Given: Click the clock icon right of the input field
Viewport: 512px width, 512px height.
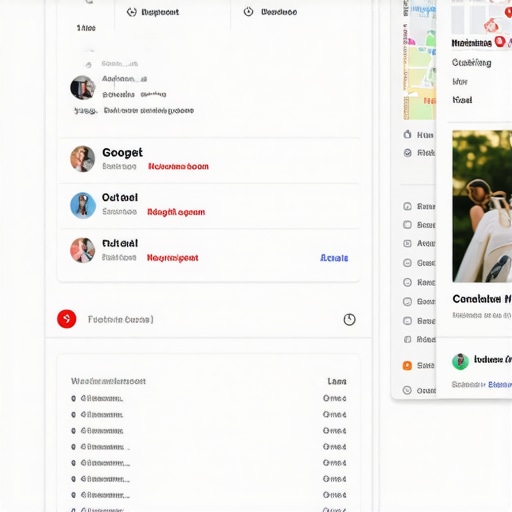Looking at the screenshot, I should (349, 319).
